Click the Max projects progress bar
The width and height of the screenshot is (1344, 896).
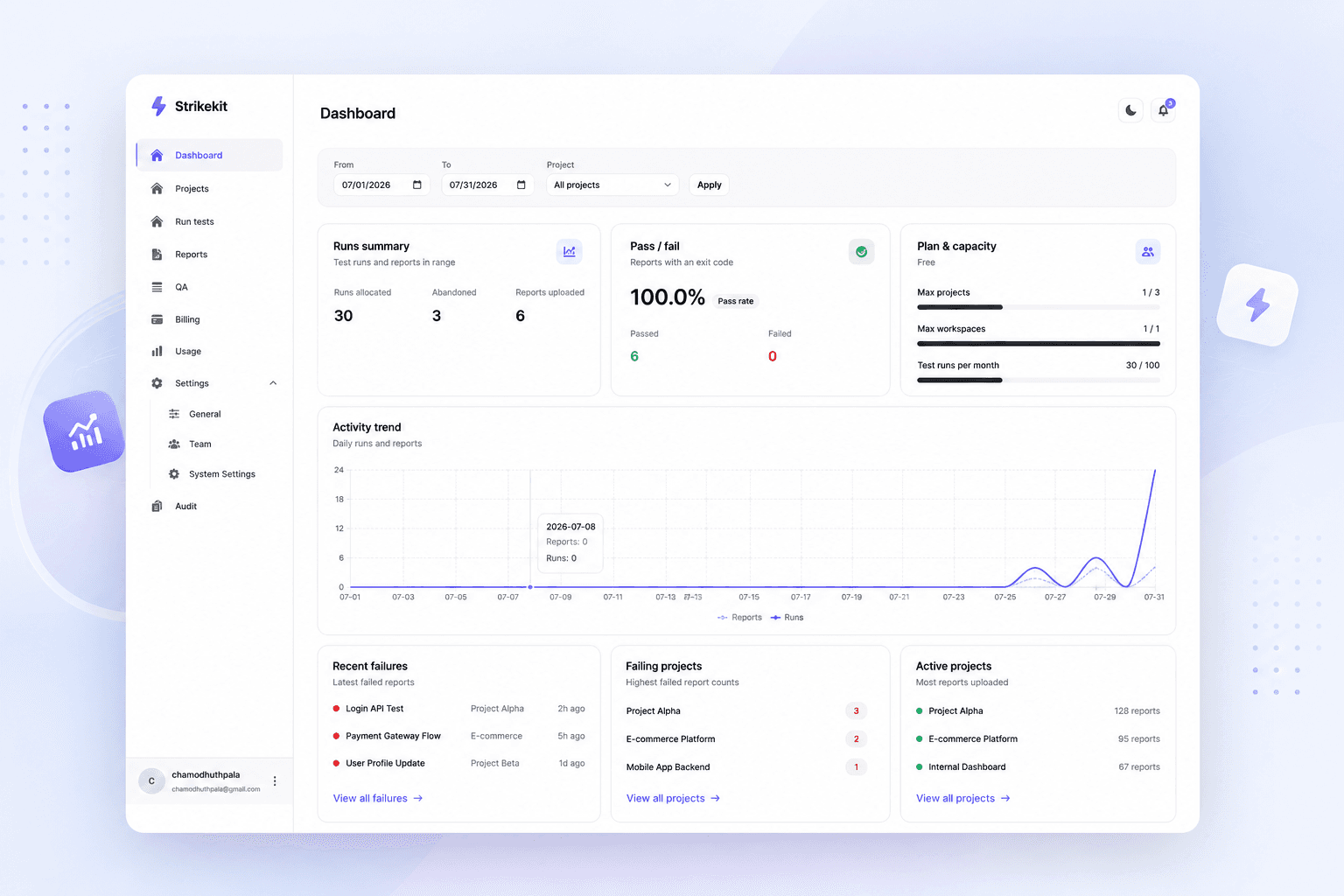pyautogui.click(x=1039, y=307)
